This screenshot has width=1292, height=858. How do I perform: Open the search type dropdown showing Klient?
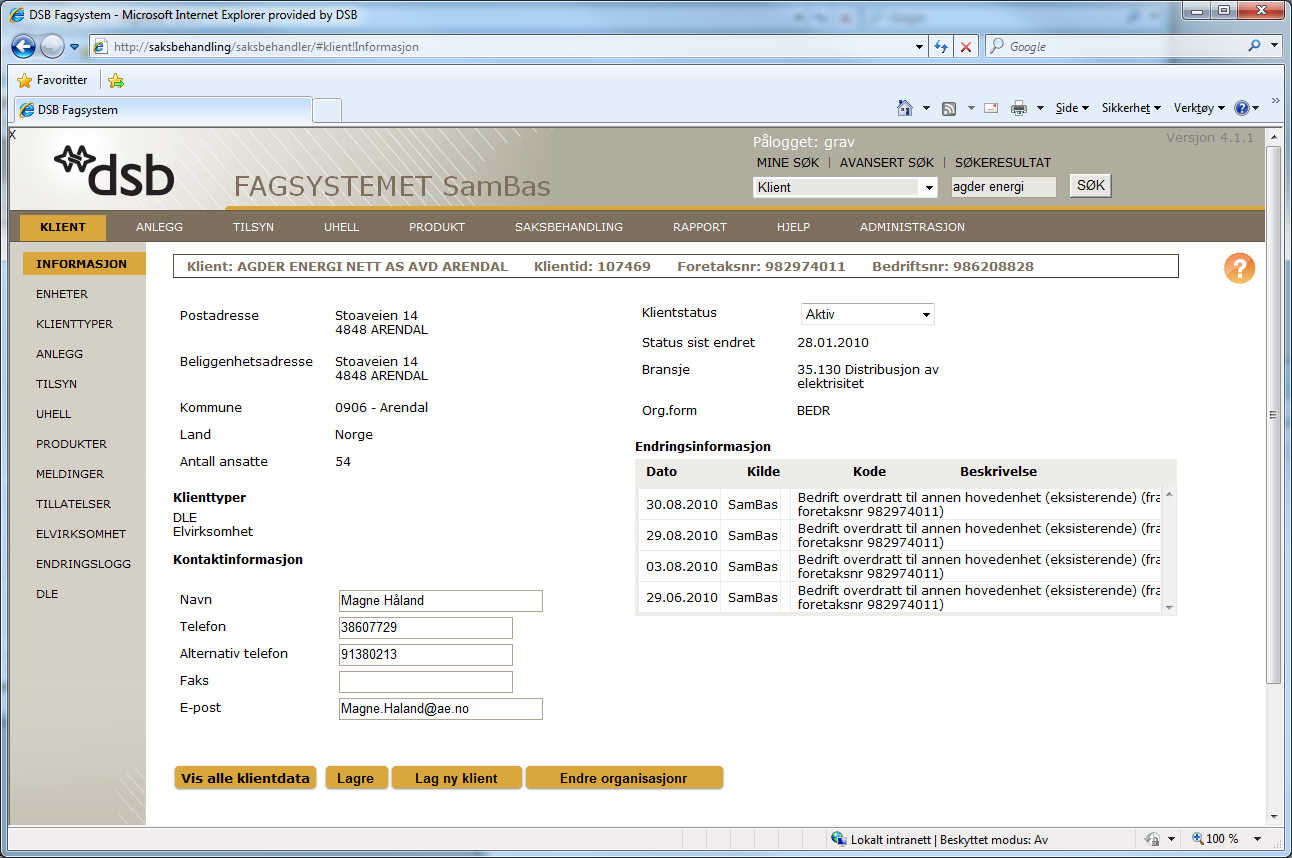pyautogui.click(x=845, y=187)
